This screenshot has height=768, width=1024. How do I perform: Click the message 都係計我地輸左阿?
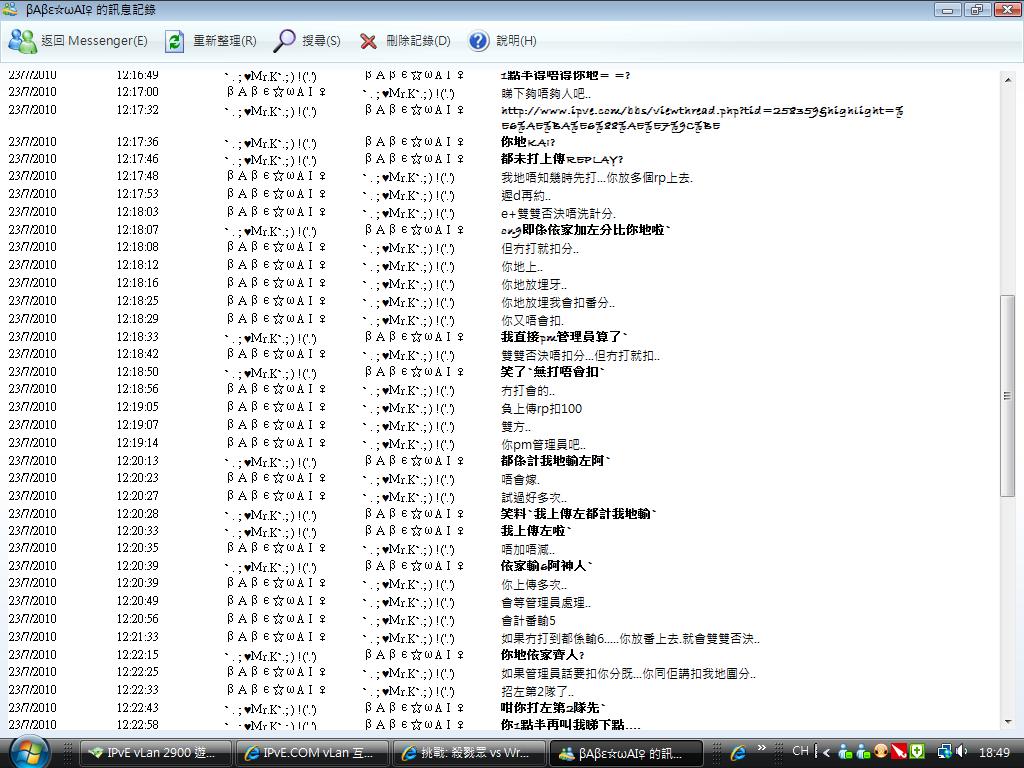pos(555,461)
